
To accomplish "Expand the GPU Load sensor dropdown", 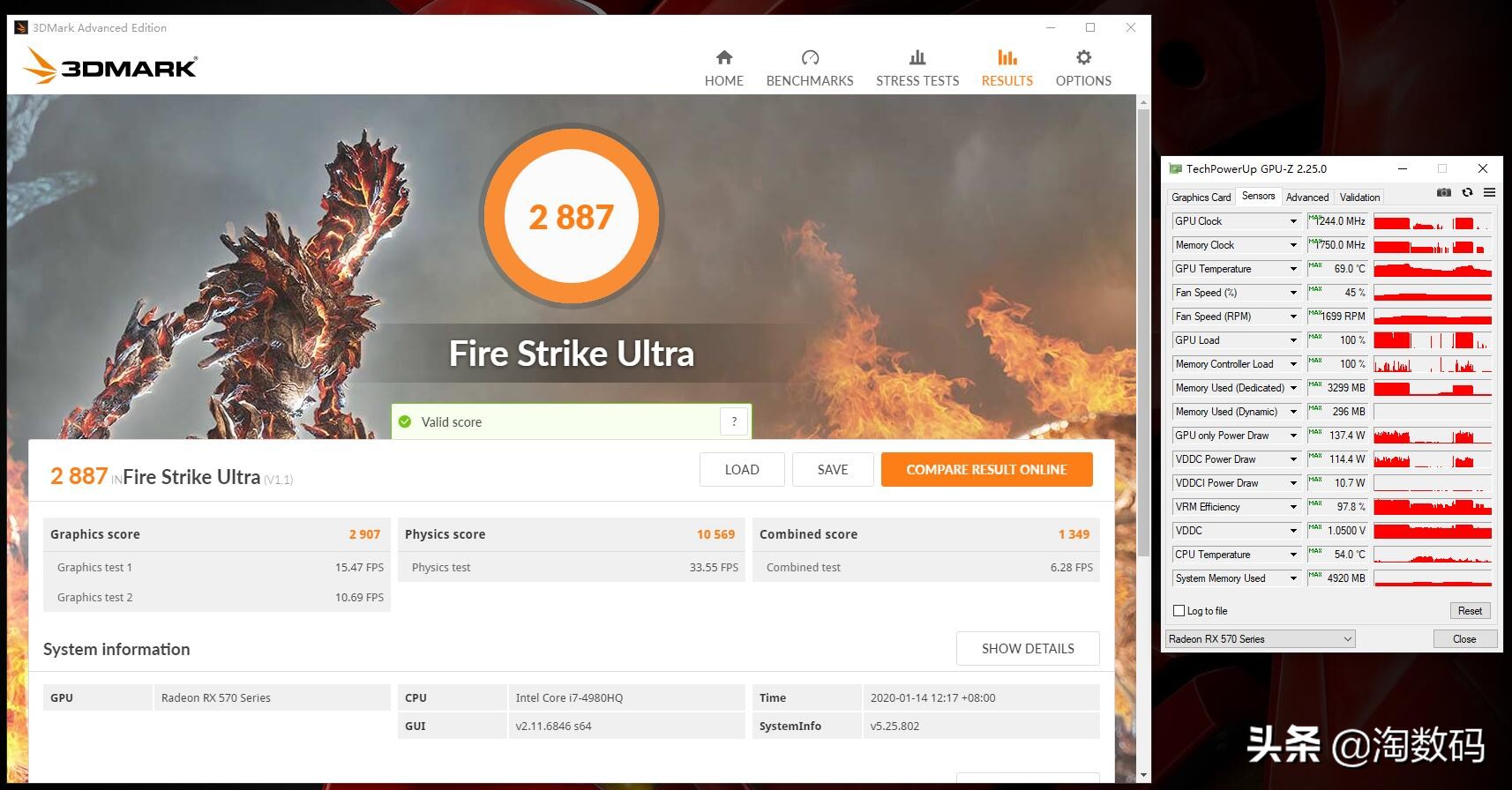I will coord(1293,340).
